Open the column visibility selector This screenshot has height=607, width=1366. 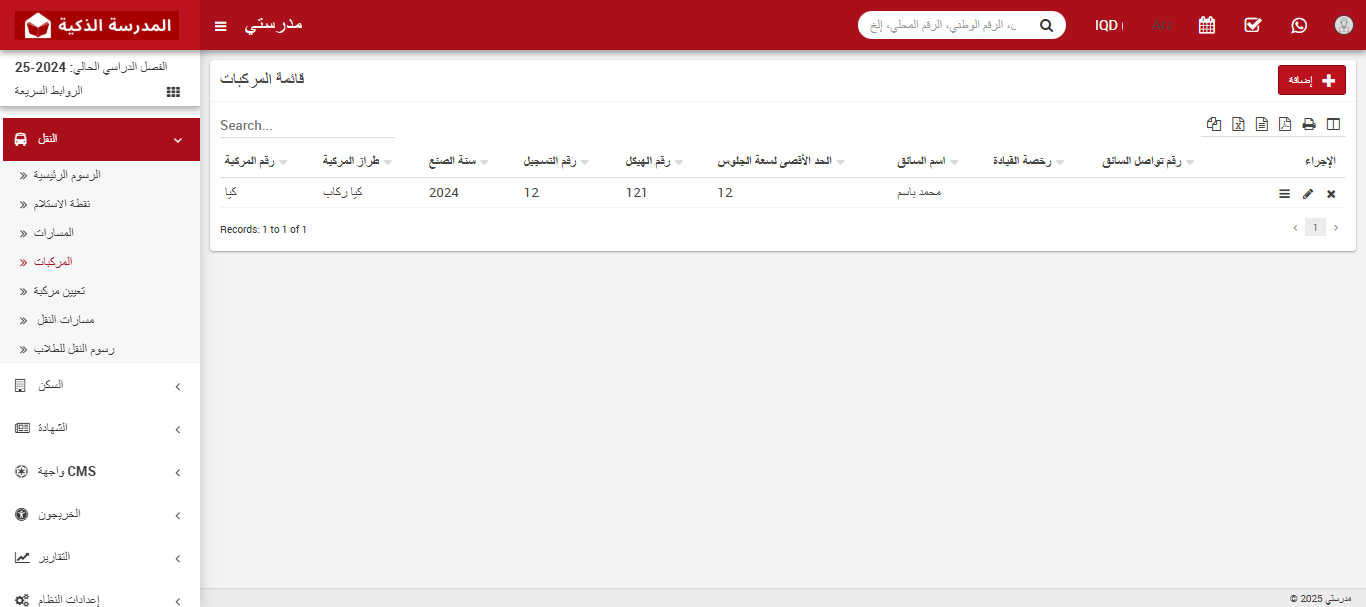(x=1333, y=124)
